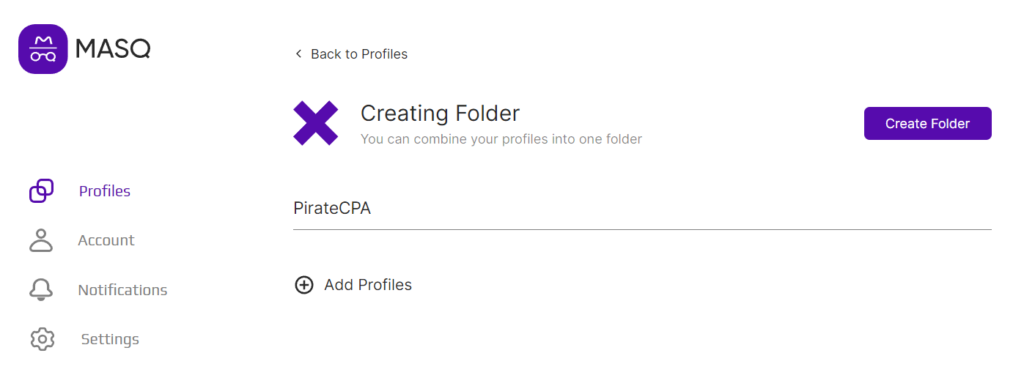Click the overlapping squares Profiles icon
This screenshot has width=1024, height=375.
[41, 191]
